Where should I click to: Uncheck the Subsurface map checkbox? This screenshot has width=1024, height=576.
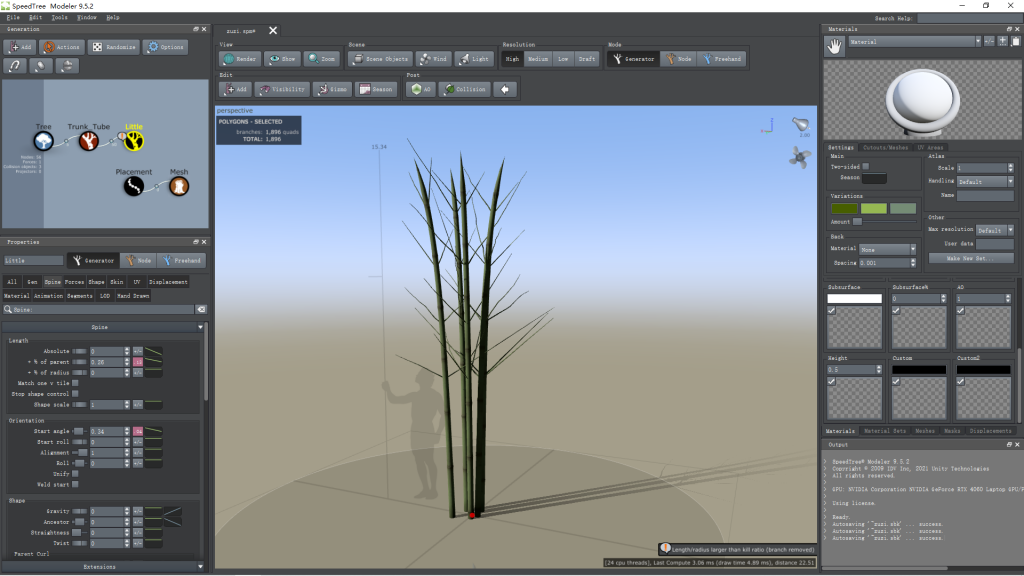[x=831, y=311]
